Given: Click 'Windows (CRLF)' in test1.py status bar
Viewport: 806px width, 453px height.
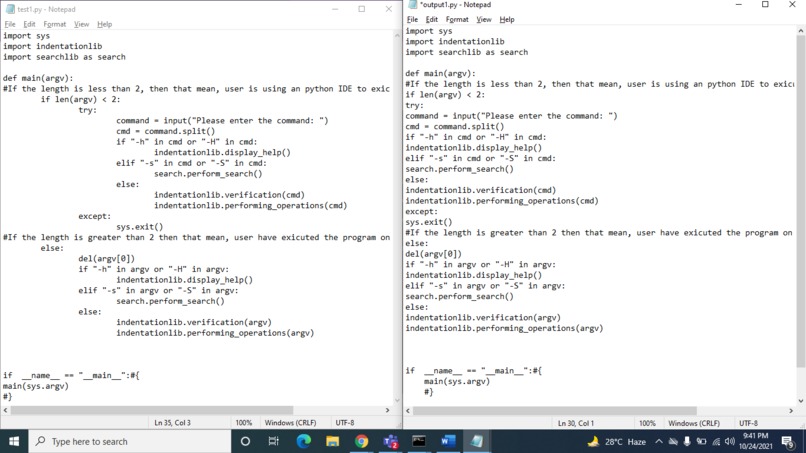Looking at the screenshot, I should [x=290, y=423].
